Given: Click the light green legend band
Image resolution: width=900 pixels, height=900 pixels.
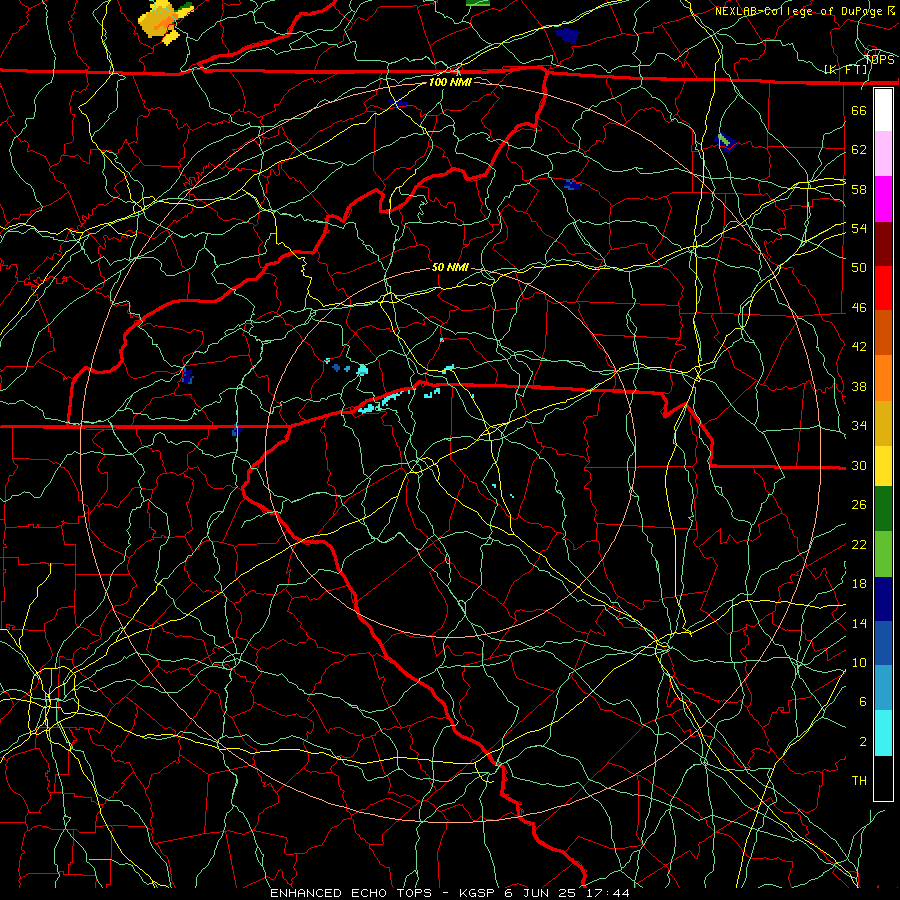Looking at the screenshot, I should (x=883, y=554).
